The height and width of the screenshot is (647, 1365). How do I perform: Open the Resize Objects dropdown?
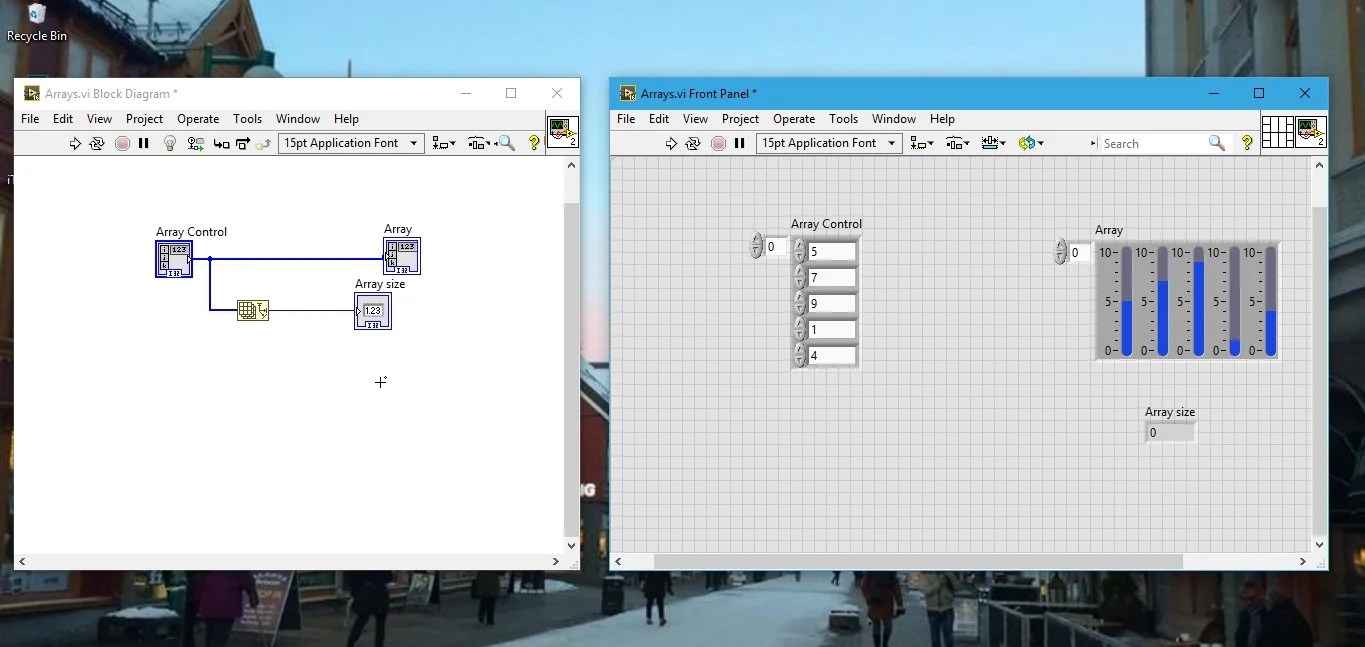click(993, 143)
